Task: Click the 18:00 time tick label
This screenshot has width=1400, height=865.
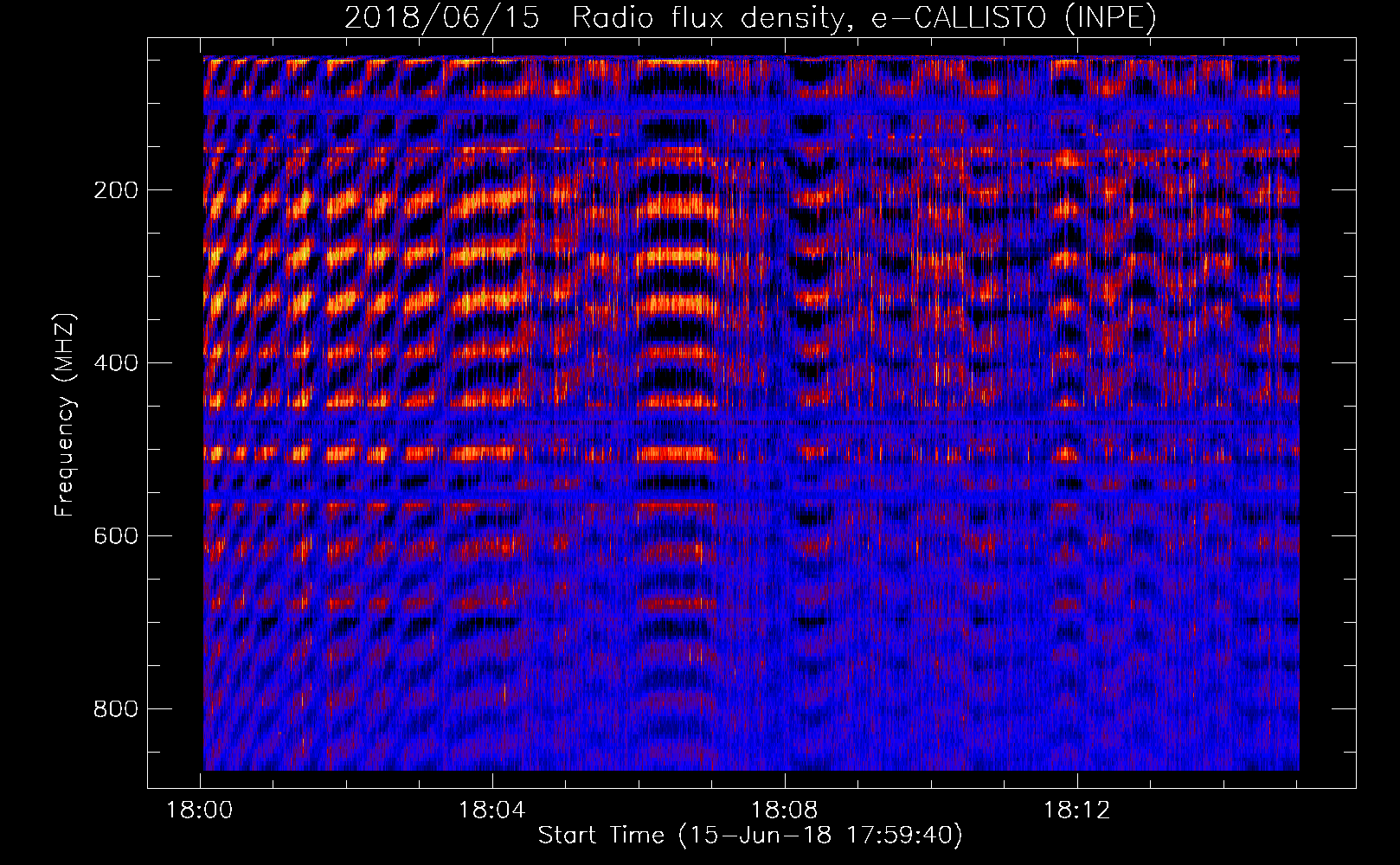Action: [200, 811]
